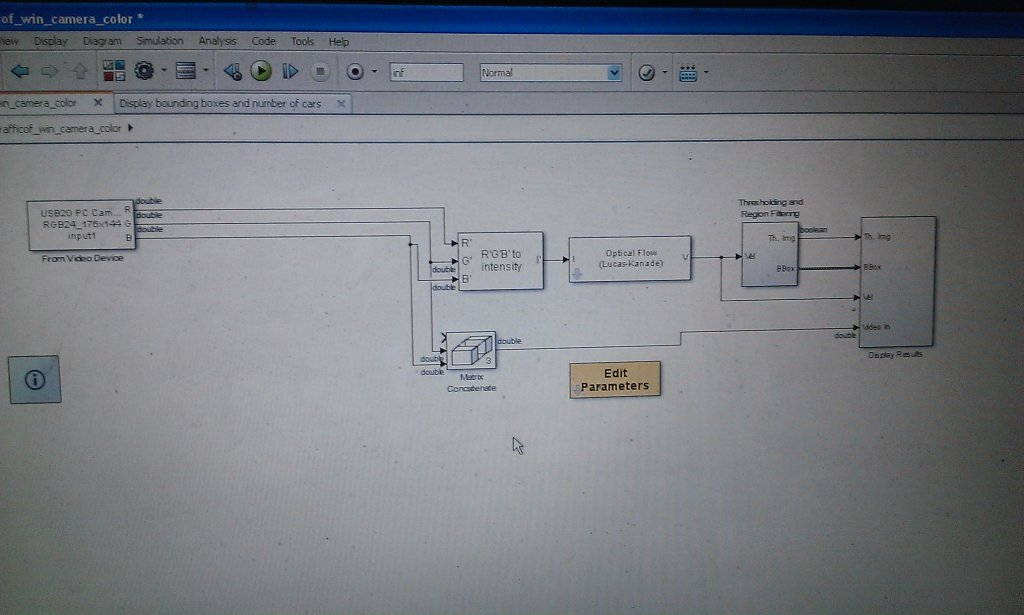
Task: Click the Model Advisor checkmark icon
Action: (646, 73)
